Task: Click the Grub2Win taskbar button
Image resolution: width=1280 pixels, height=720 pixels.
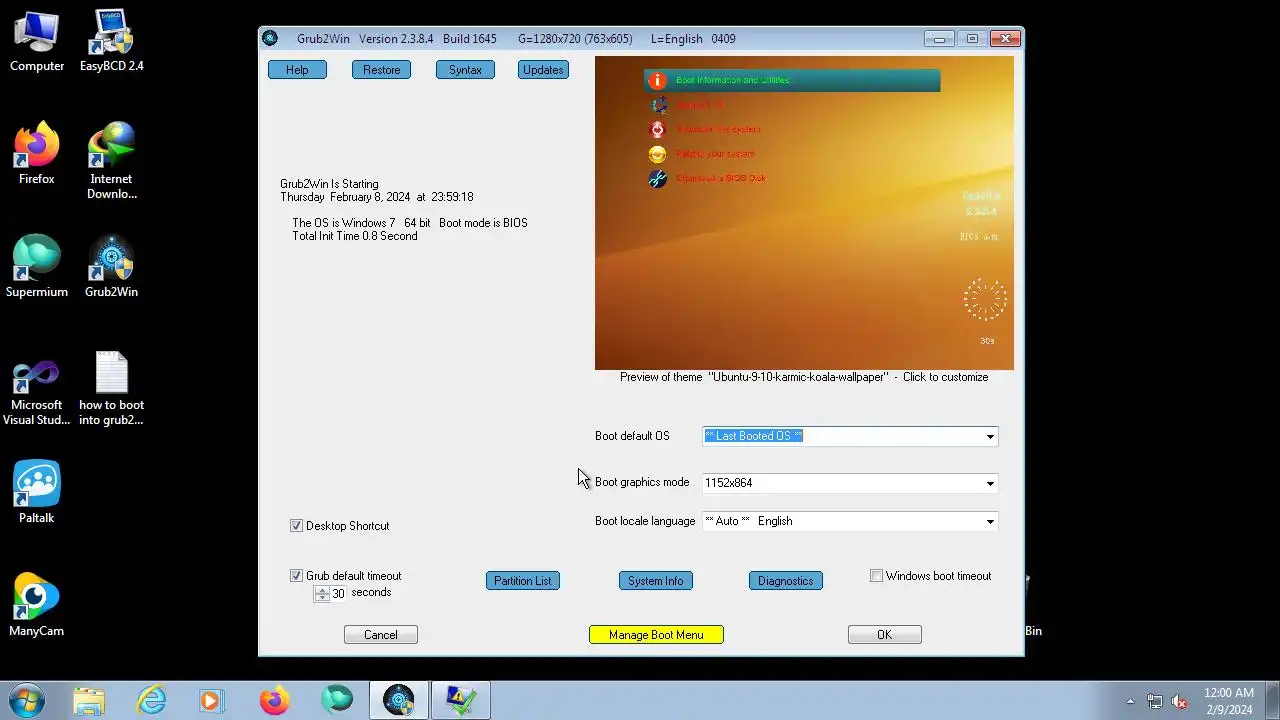Action: (x=398, y=701)
